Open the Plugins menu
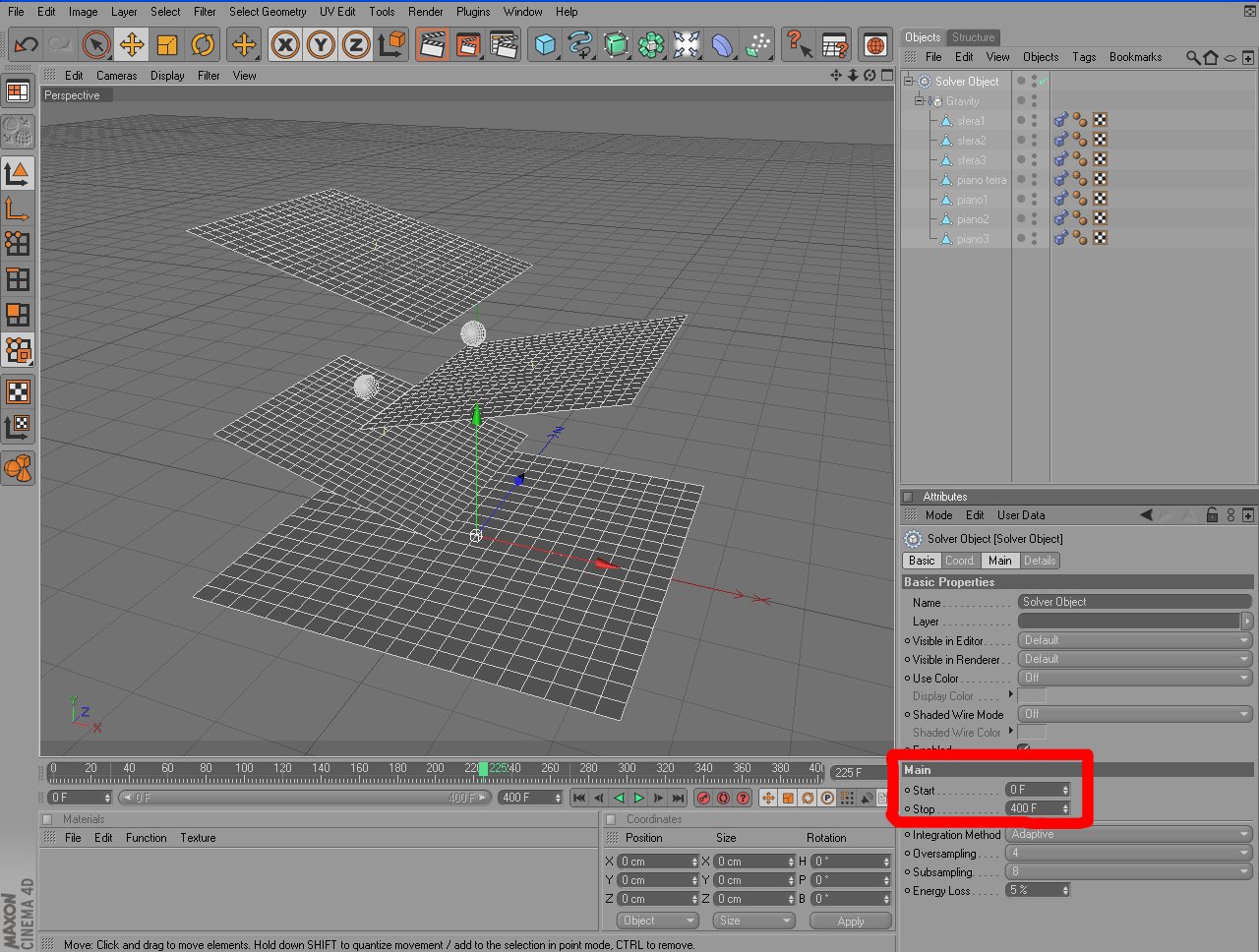This screenshot has height=952, width=1259. (x=473, y=12)
